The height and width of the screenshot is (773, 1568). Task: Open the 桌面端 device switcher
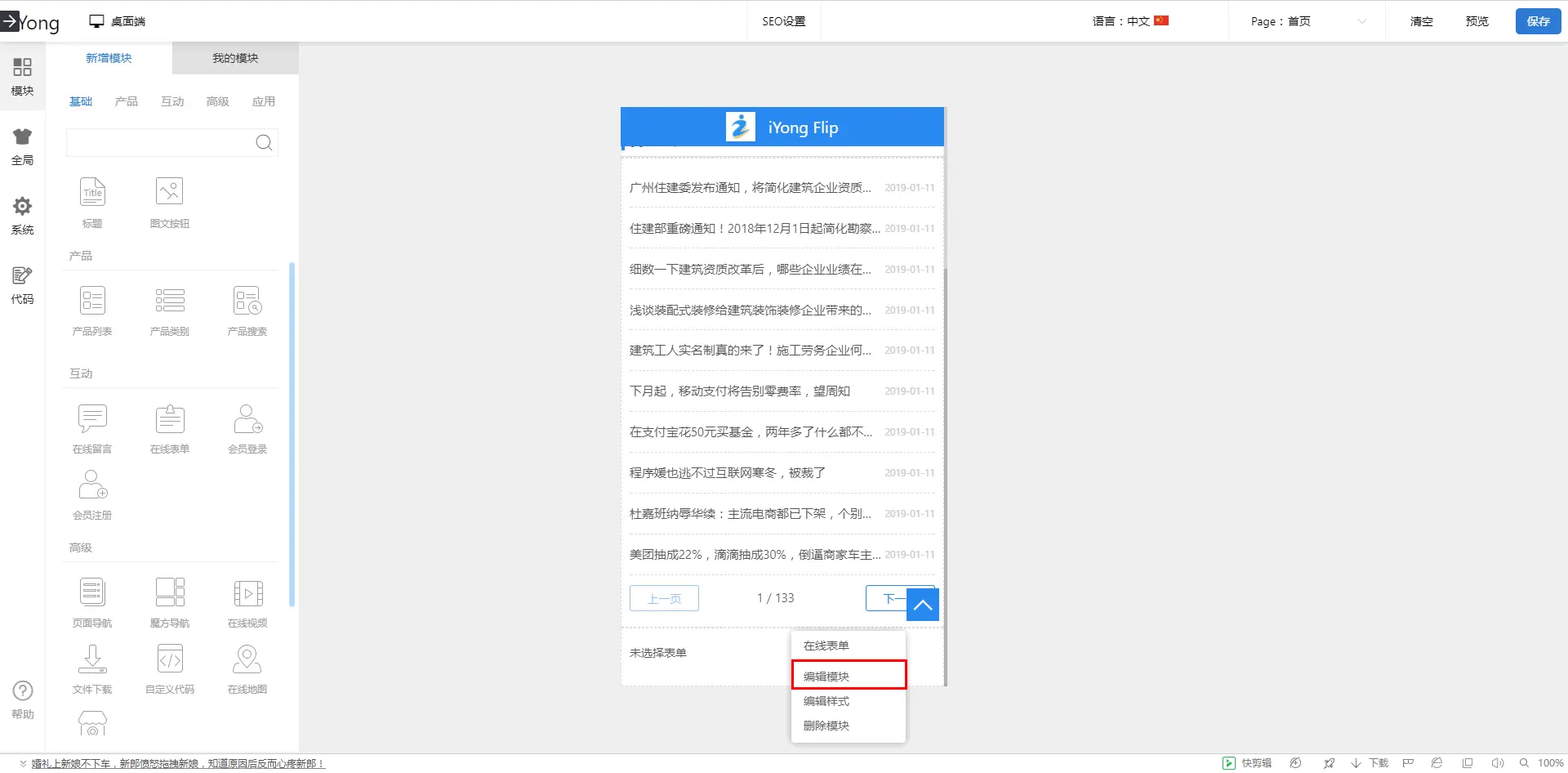[118, 21]
